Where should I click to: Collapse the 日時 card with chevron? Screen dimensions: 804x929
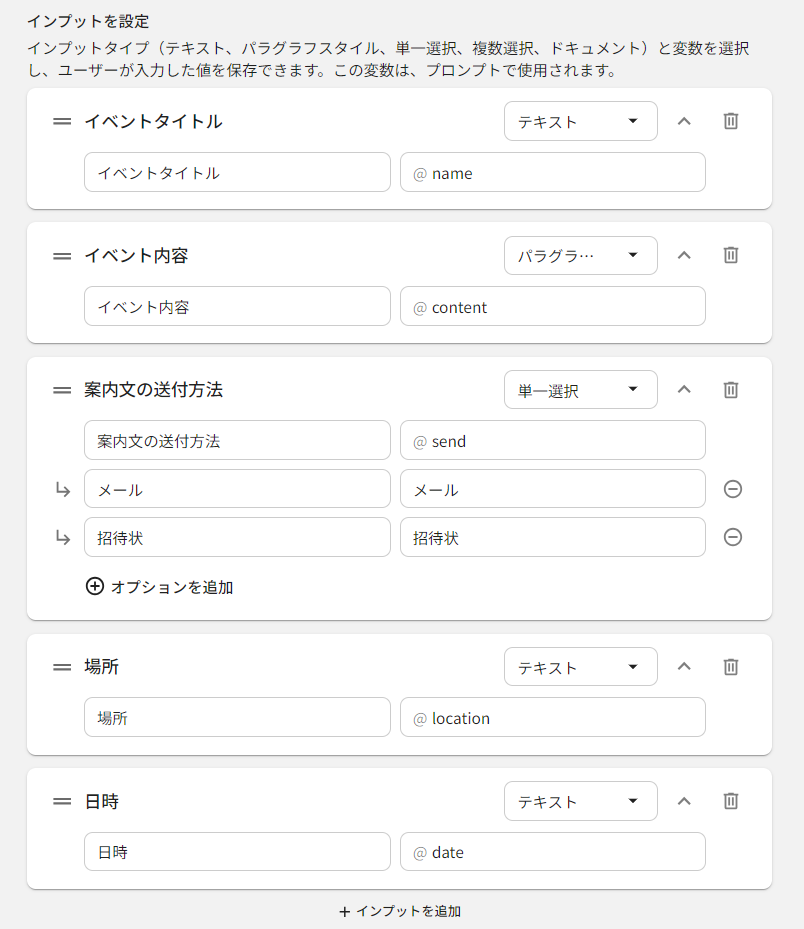coord(684,801)
